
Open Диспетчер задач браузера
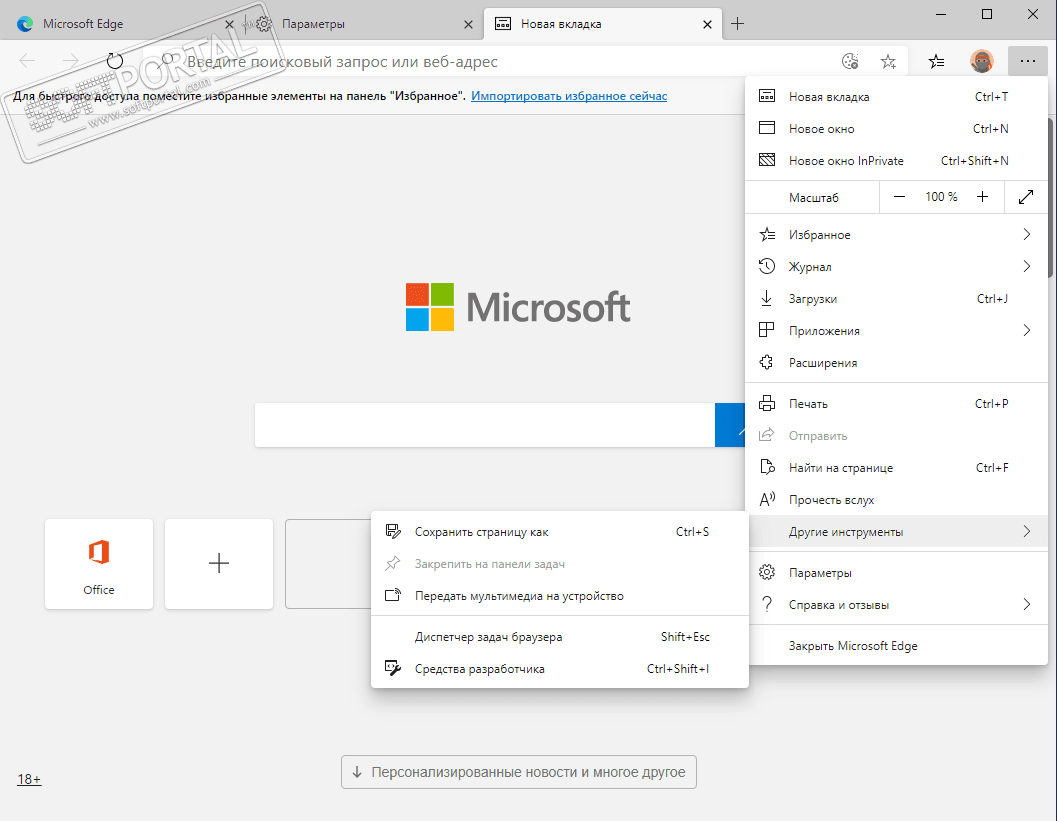[560, 637]
